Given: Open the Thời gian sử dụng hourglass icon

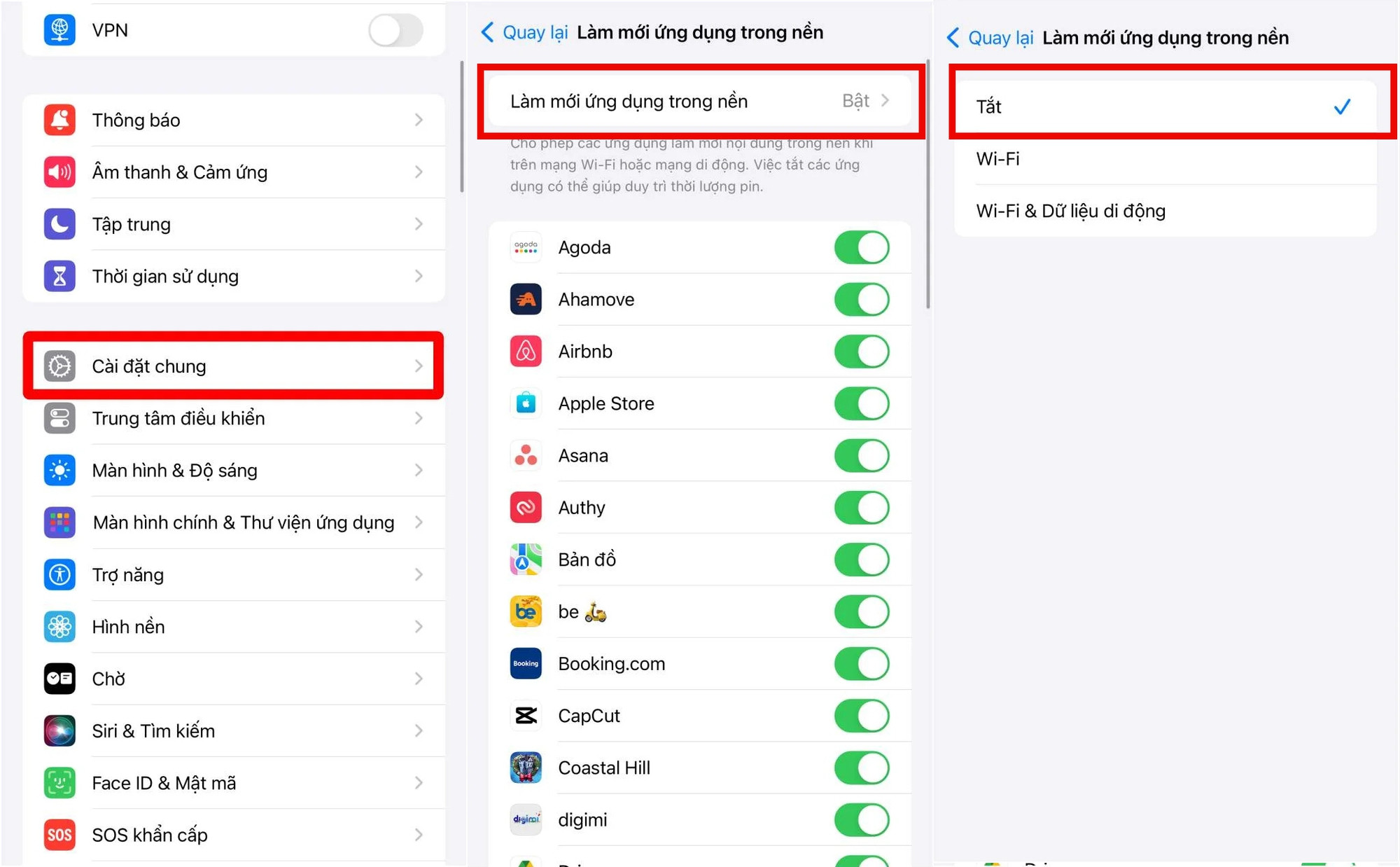Looking at the screenshot, I should click(59, 276).
